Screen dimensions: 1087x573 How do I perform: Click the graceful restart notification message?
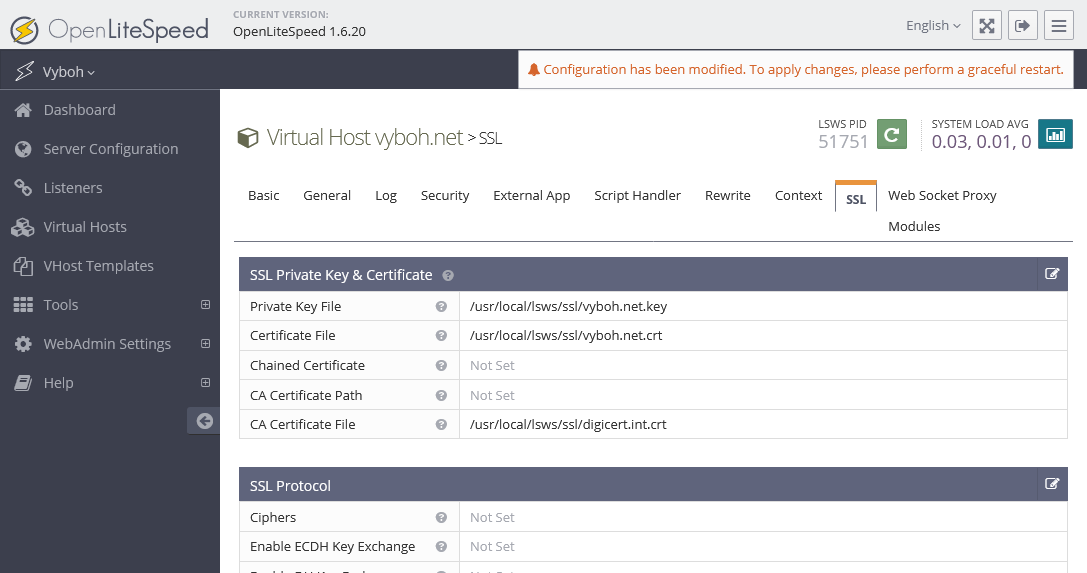(803, 69)
